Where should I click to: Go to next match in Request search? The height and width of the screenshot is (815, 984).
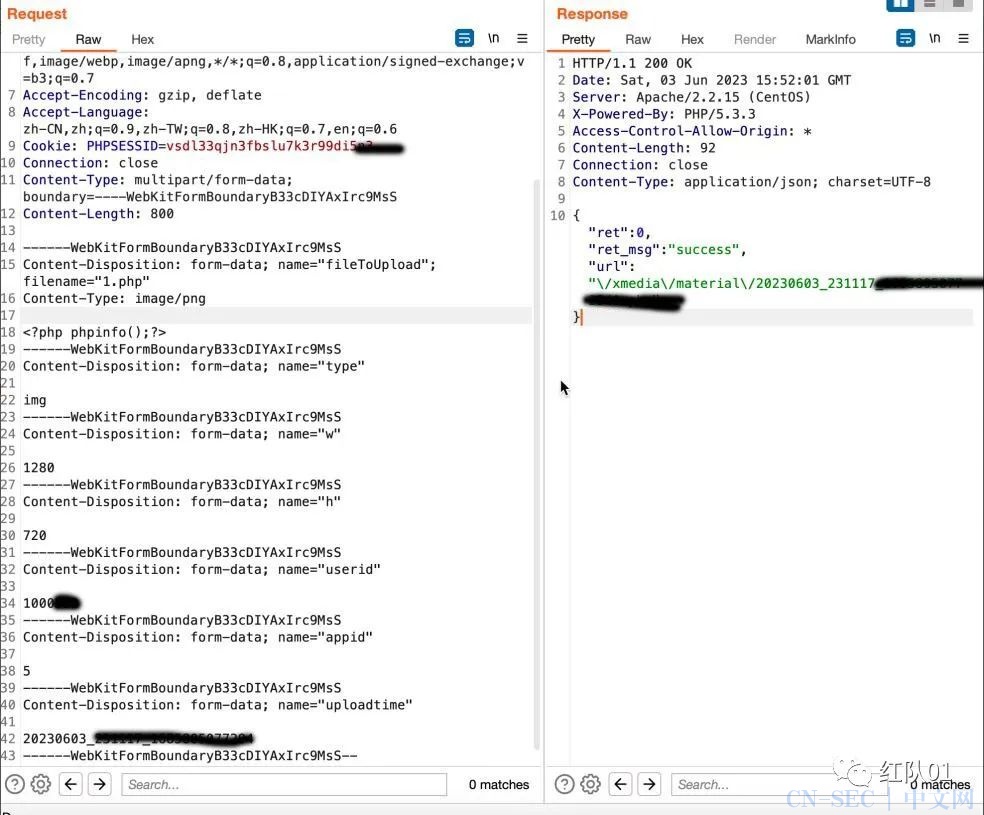(x=100, y=784)
